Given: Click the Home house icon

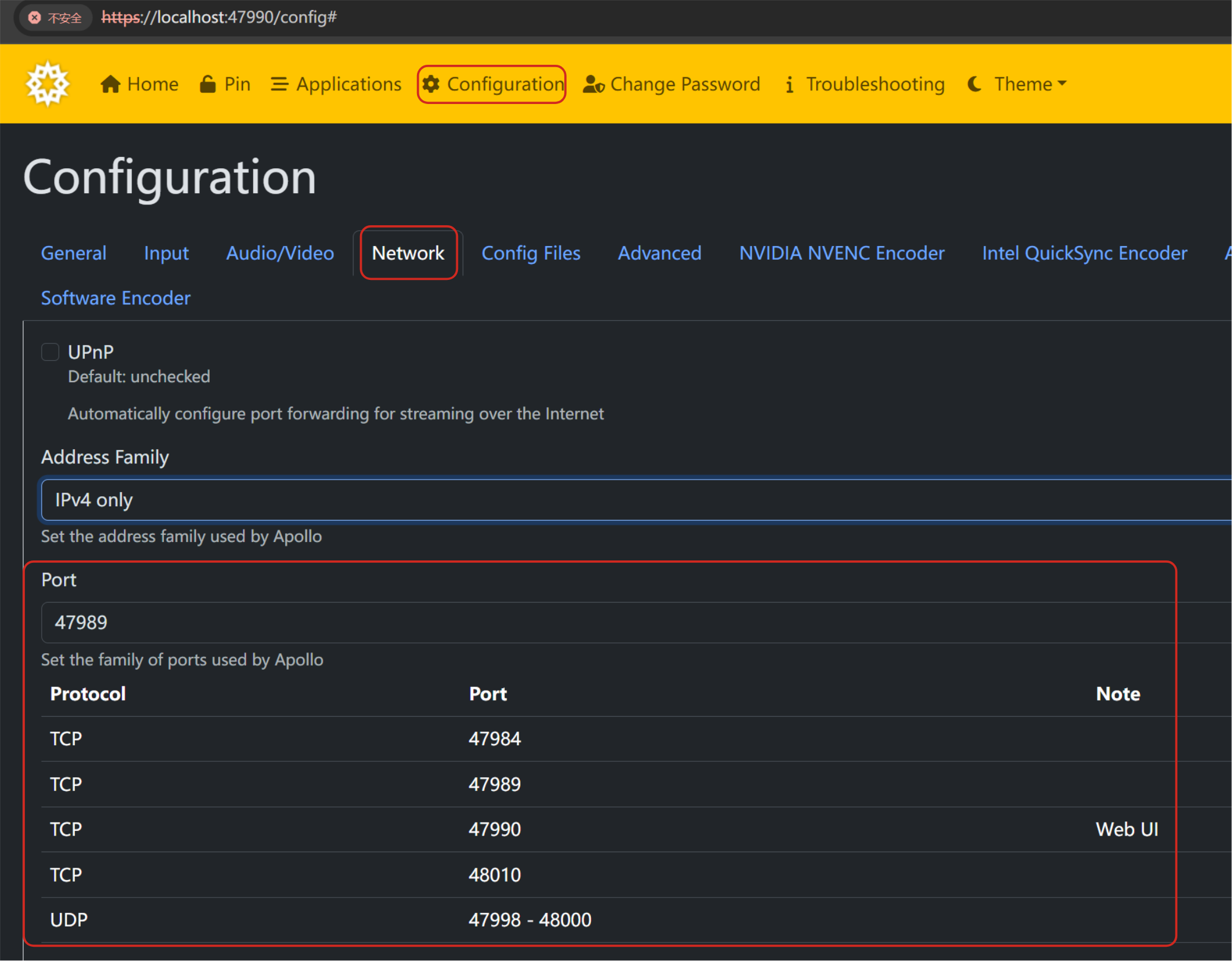Looking at the screenshot, I should click(x=110, y=84).
